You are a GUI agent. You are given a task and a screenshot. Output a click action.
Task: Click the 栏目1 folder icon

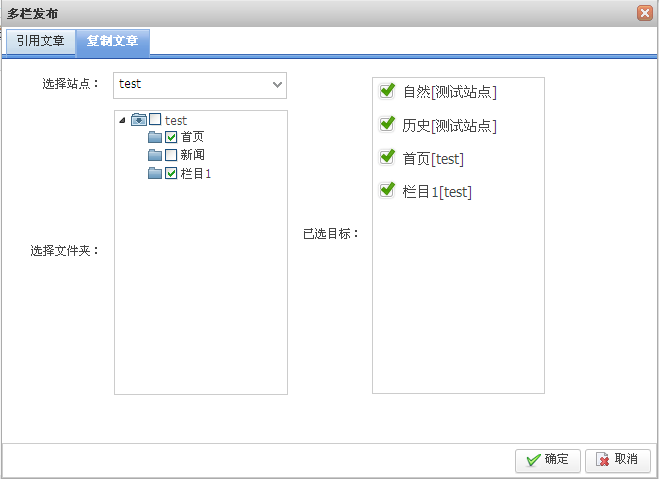155,173
